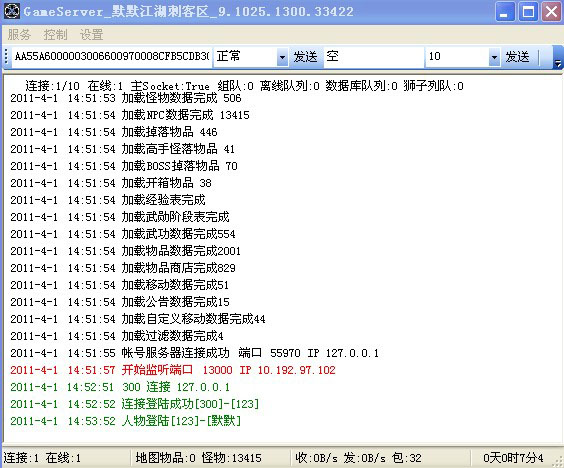
Task: Click the green log line 人物登陆[123]
Action: [x=125, y=421]
